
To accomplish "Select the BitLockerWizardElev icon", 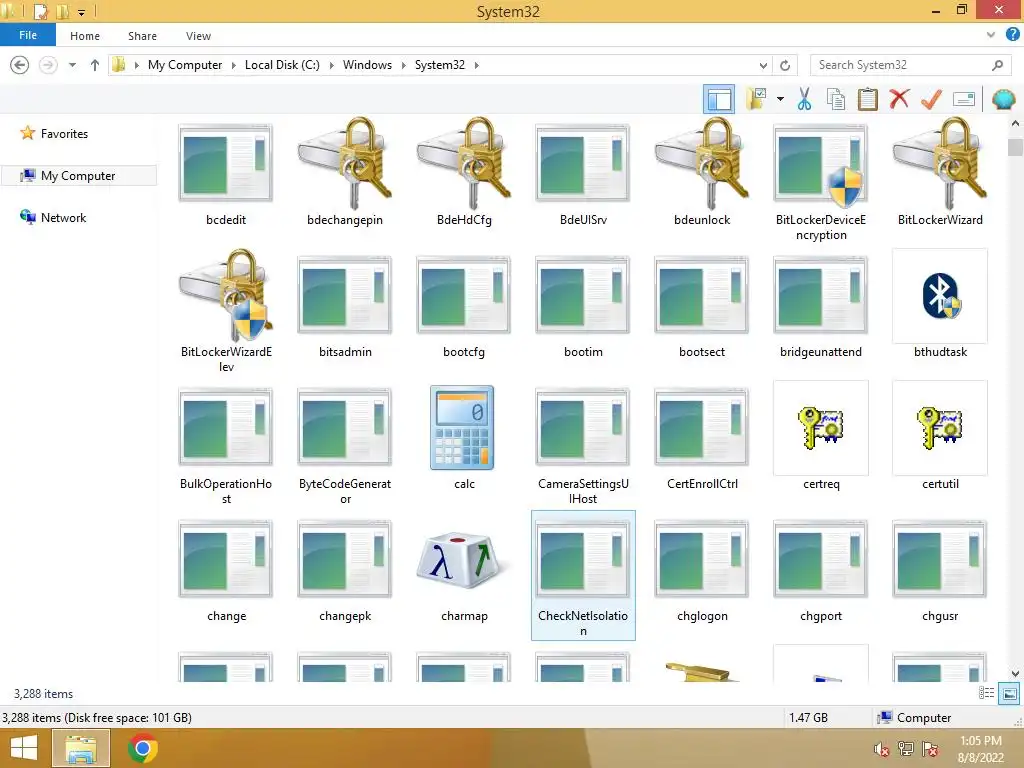I will [x=226, y=295].
